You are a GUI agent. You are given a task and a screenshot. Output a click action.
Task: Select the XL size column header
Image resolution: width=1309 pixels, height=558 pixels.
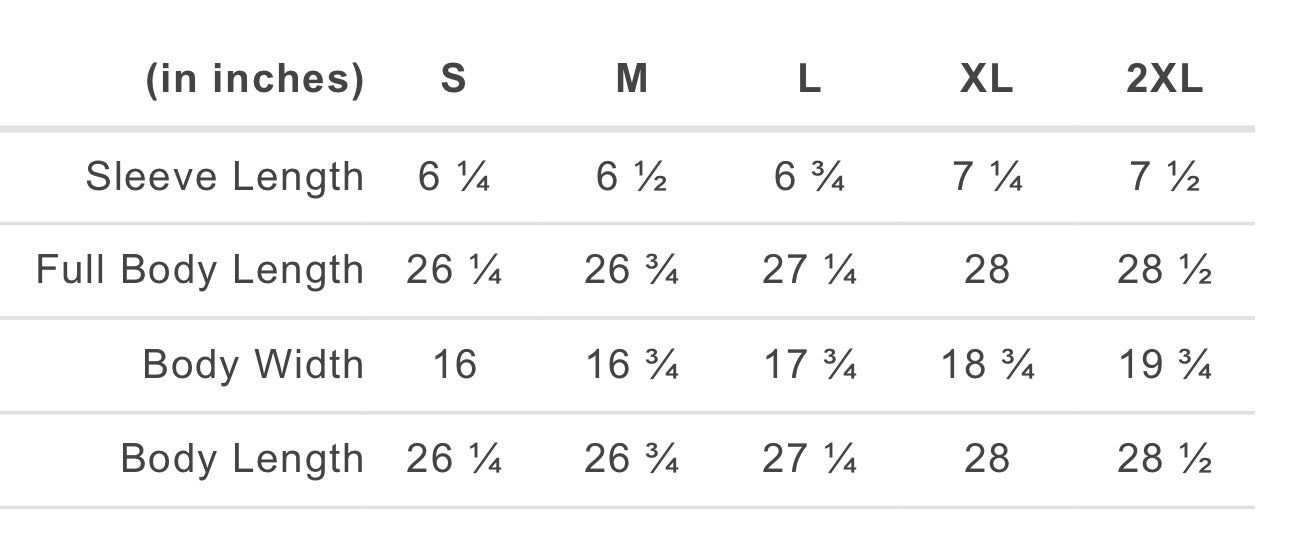tap(987, 79)
